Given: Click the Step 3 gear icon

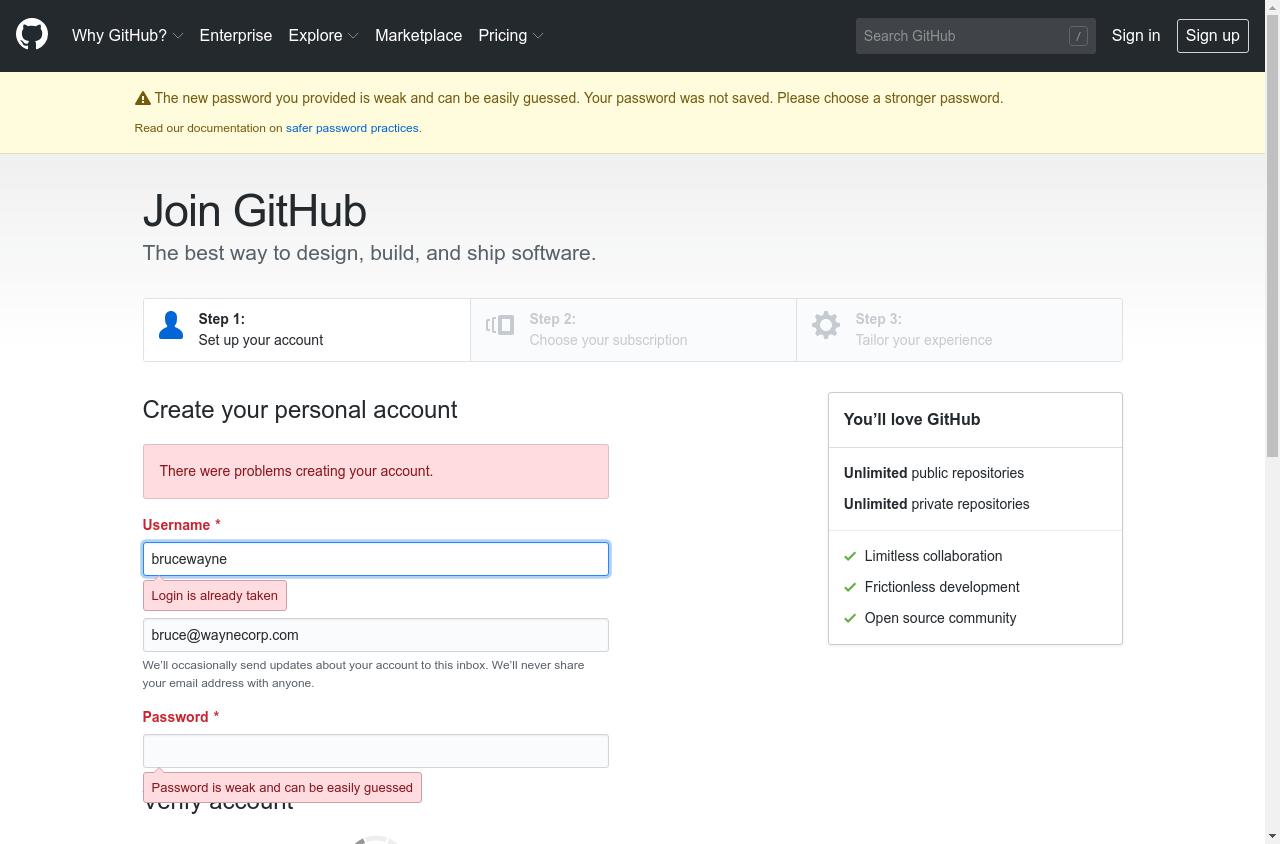Looking at the screenshot, I should pyautogui.click(x=825, y=325).
